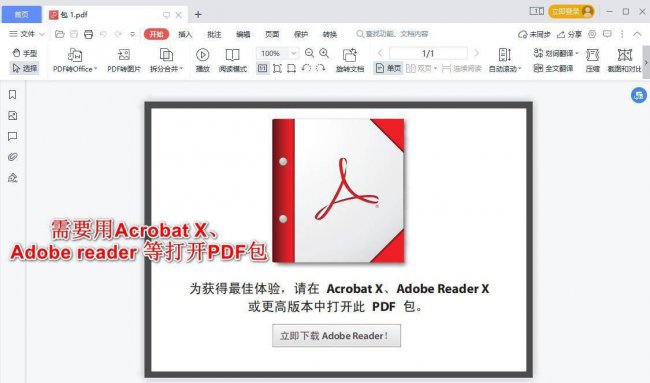Open the quick access customize dropdown
Screen dimensions: 650x383
point(133,34)
